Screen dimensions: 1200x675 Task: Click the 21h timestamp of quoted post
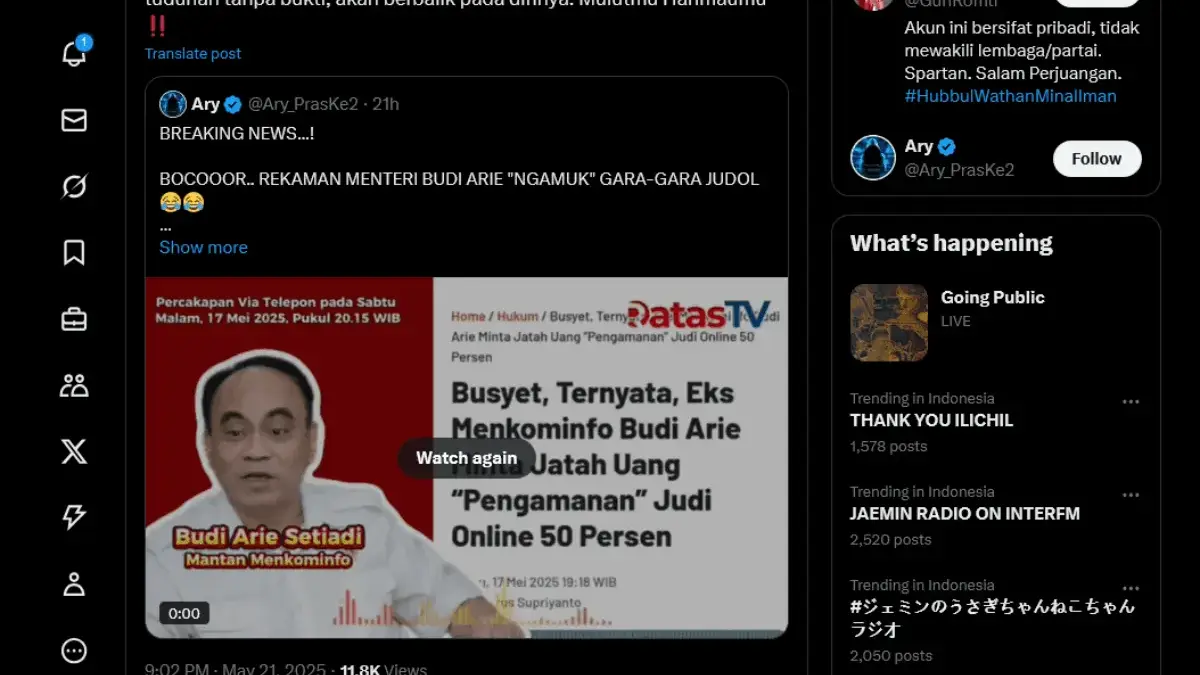(x=385, y=104)
